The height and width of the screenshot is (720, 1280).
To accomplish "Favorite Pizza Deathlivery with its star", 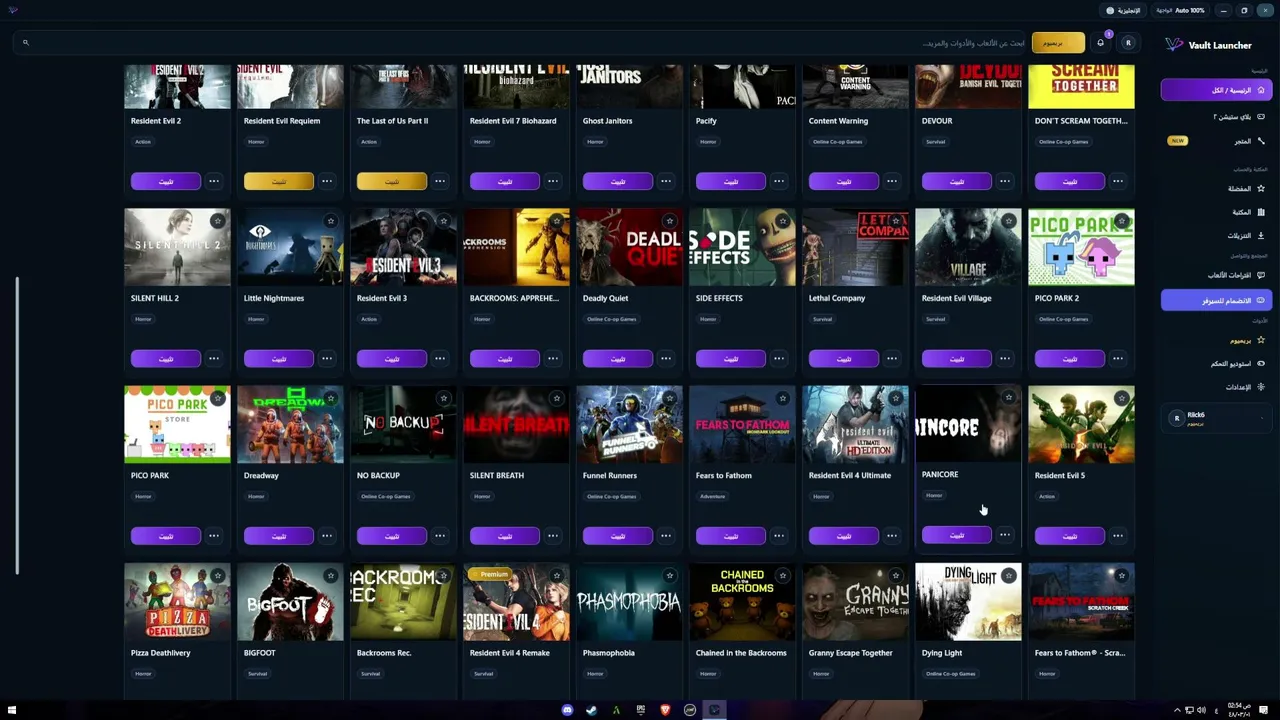I will pos(218,575).
